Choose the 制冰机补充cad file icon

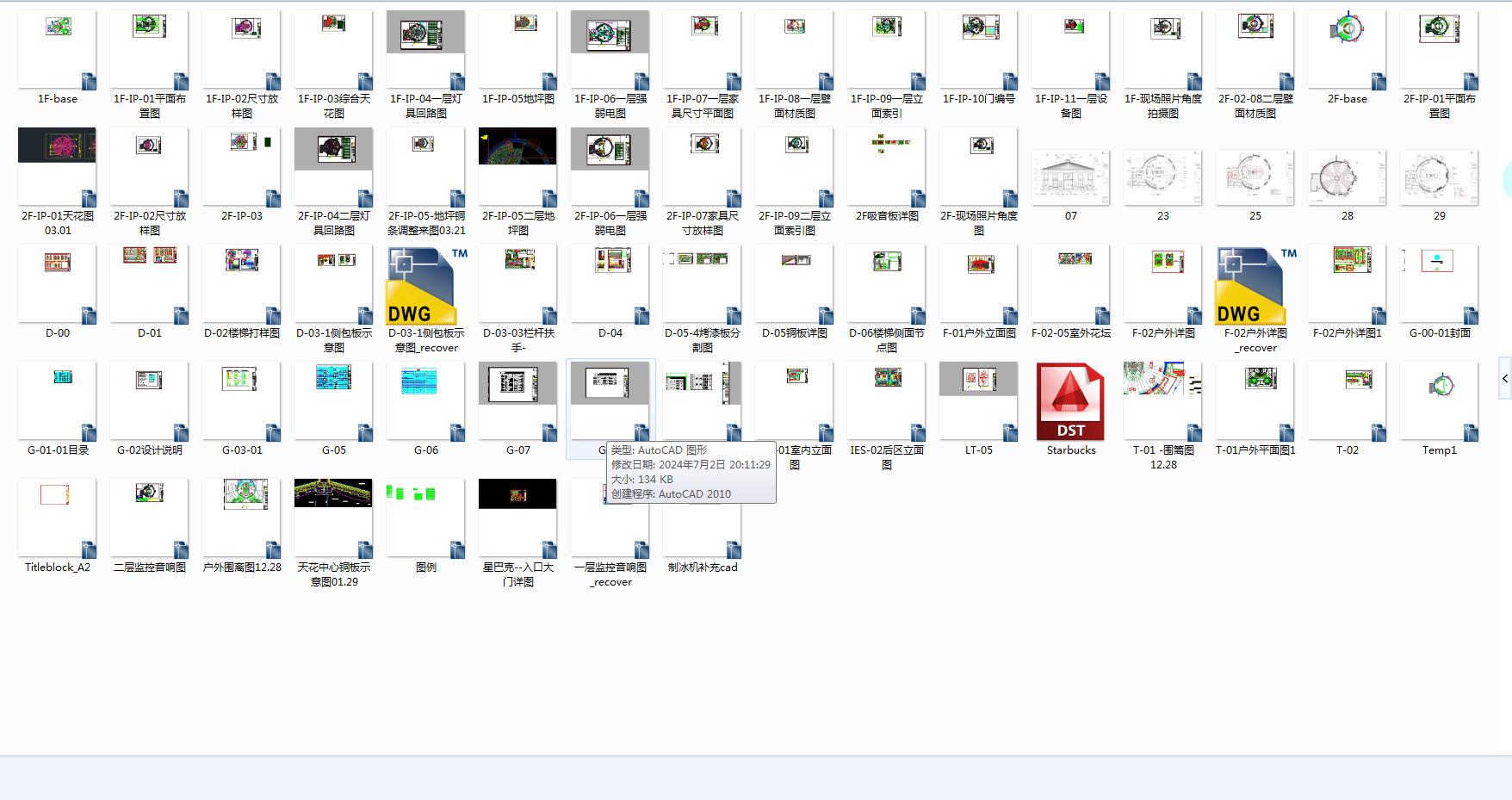coord(702,518)
